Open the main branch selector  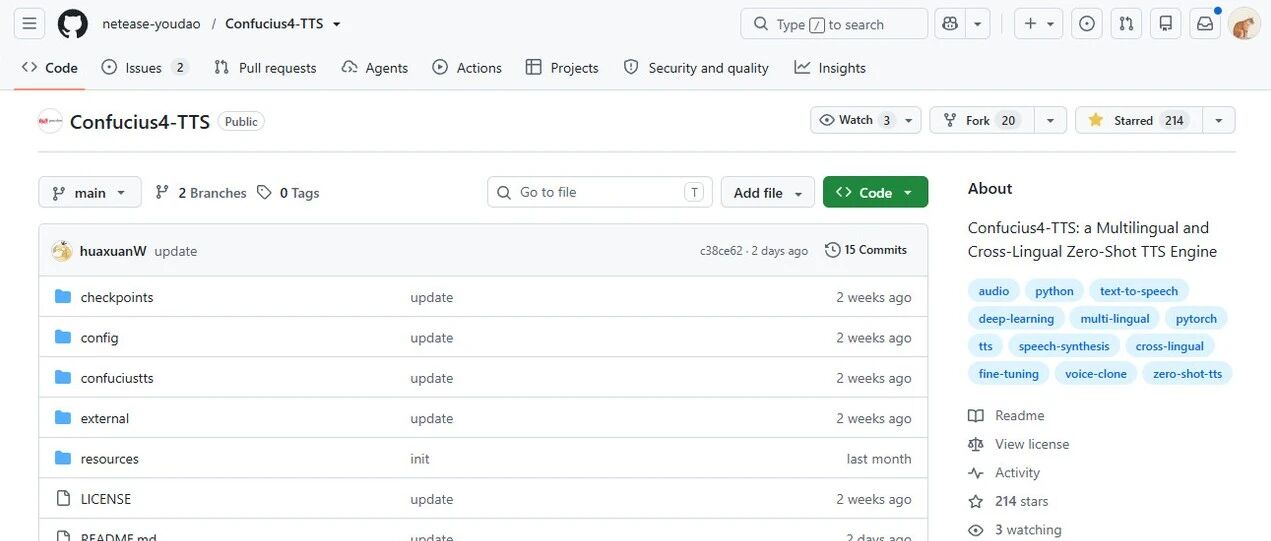click(x=90, y=192)
